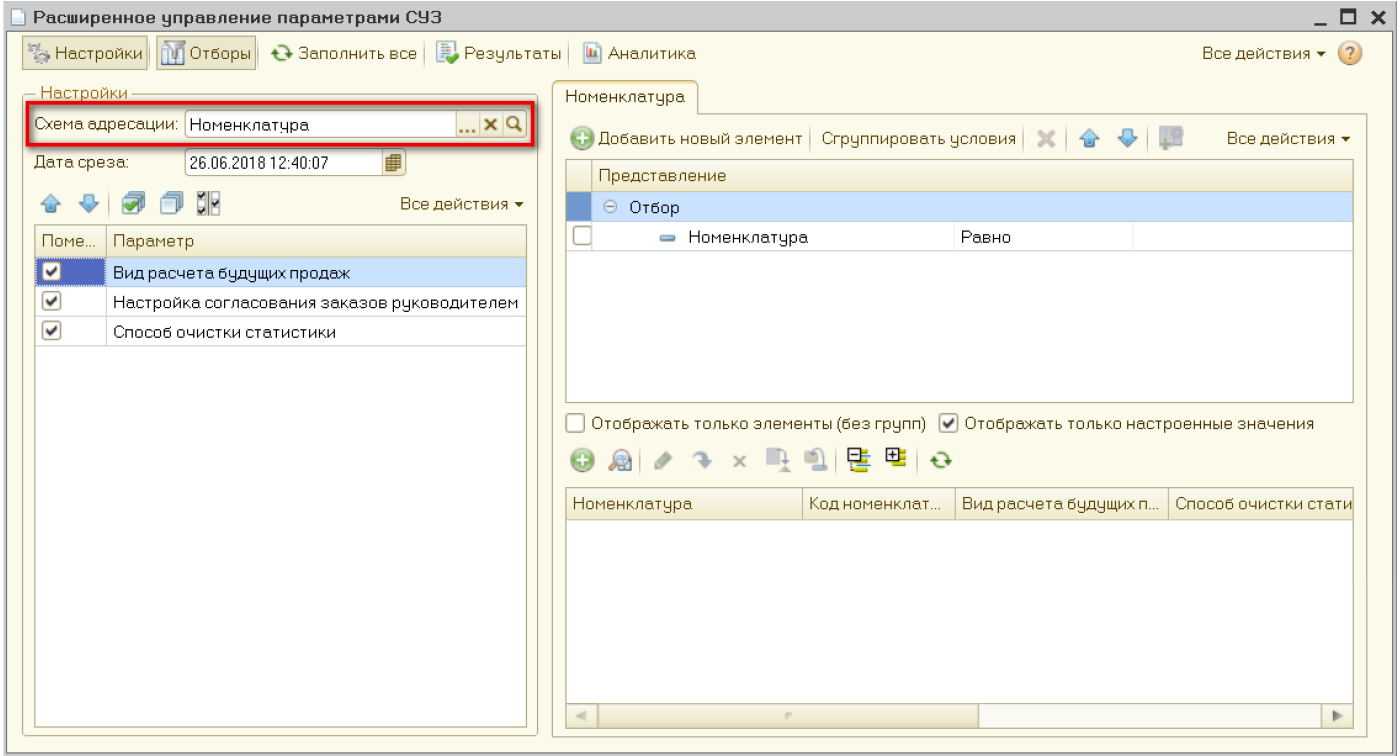The image size is (1398, 756).
Task: Click magnifier icon in Схема адресации field
Action: [513, 124]
